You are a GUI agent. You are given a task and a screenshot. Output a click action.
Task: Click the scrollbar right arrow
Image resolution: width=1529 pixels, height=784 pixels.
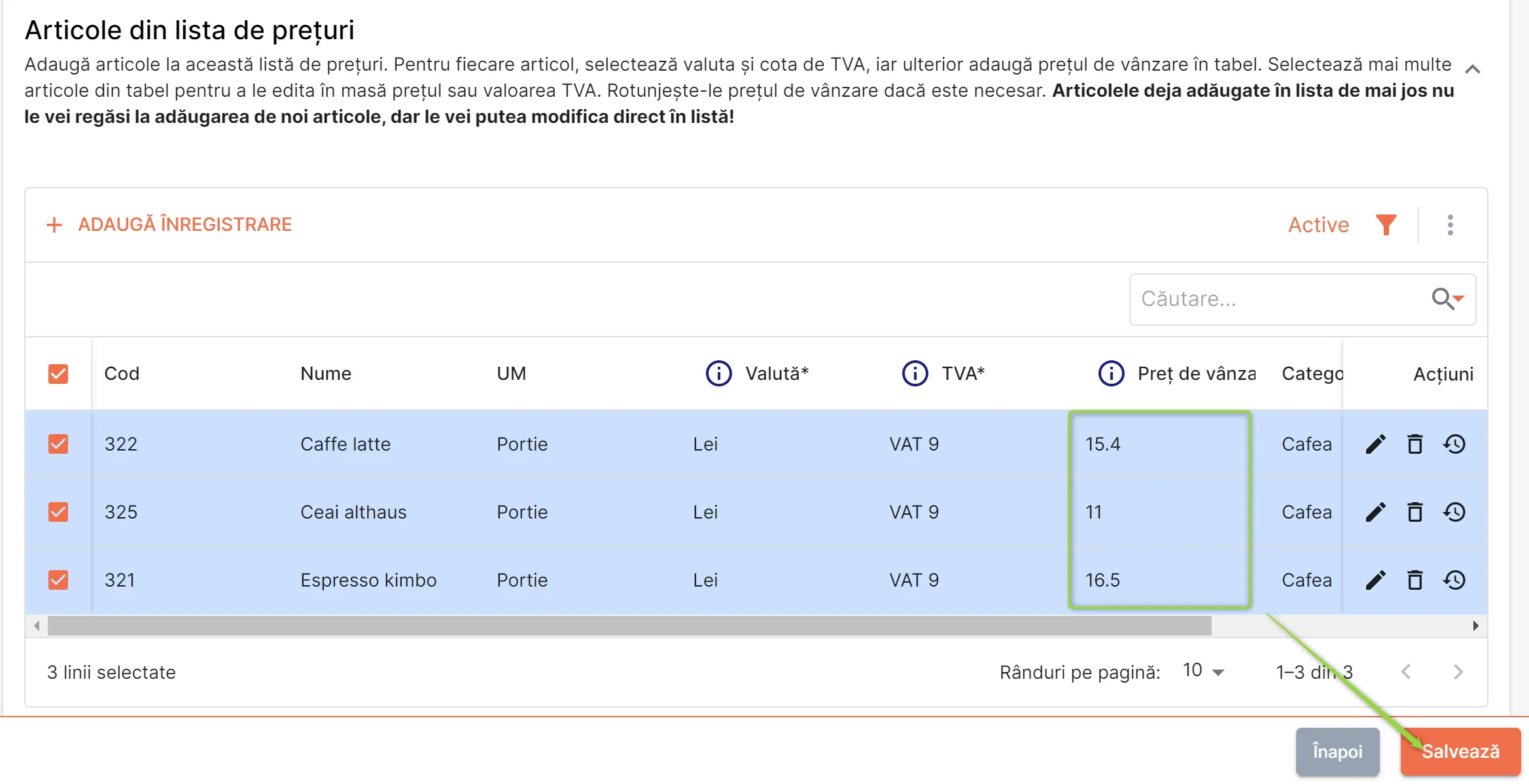(x=1475, y=626)
